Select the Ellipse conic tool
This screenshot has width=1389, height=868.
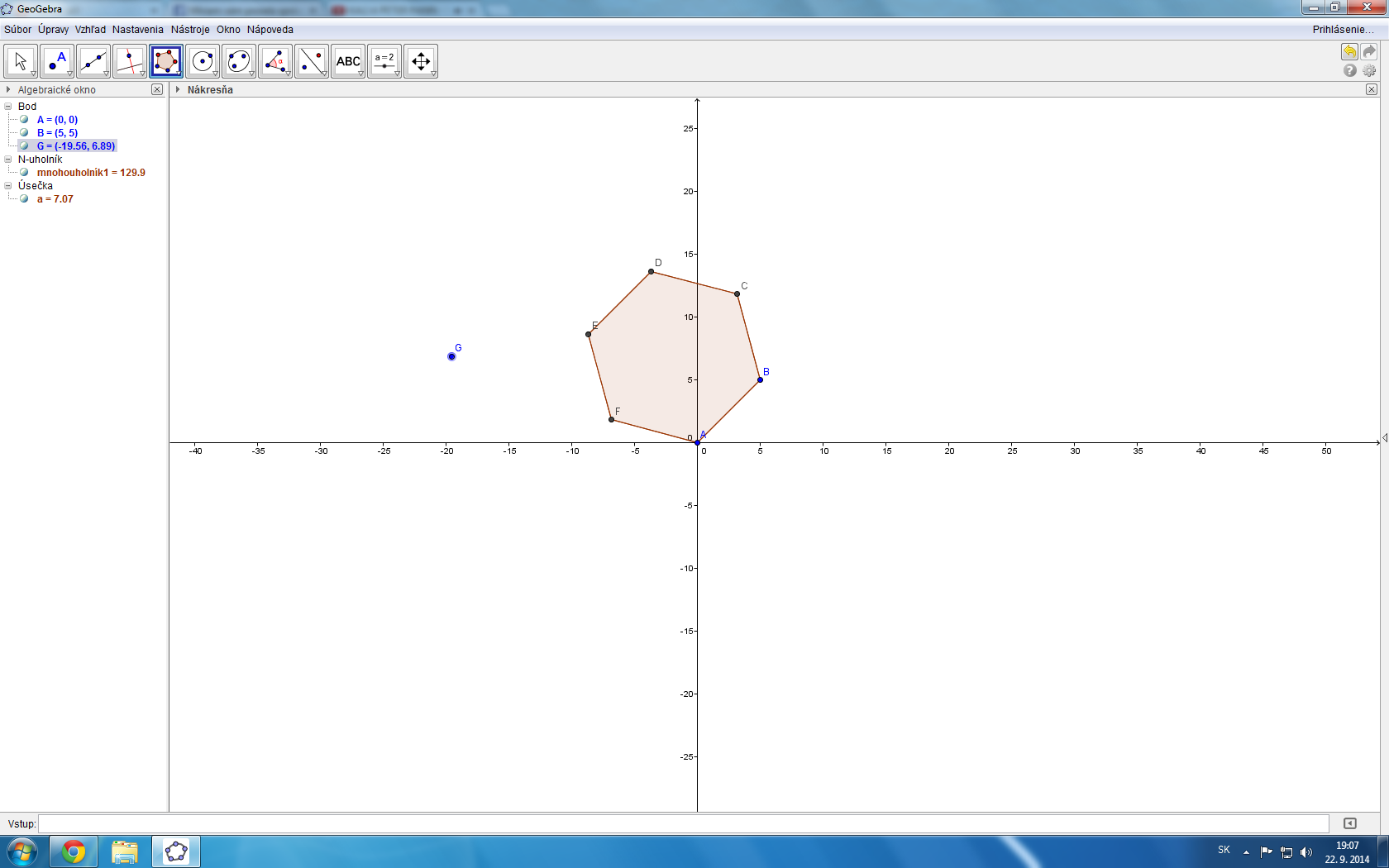click(239, 61)
